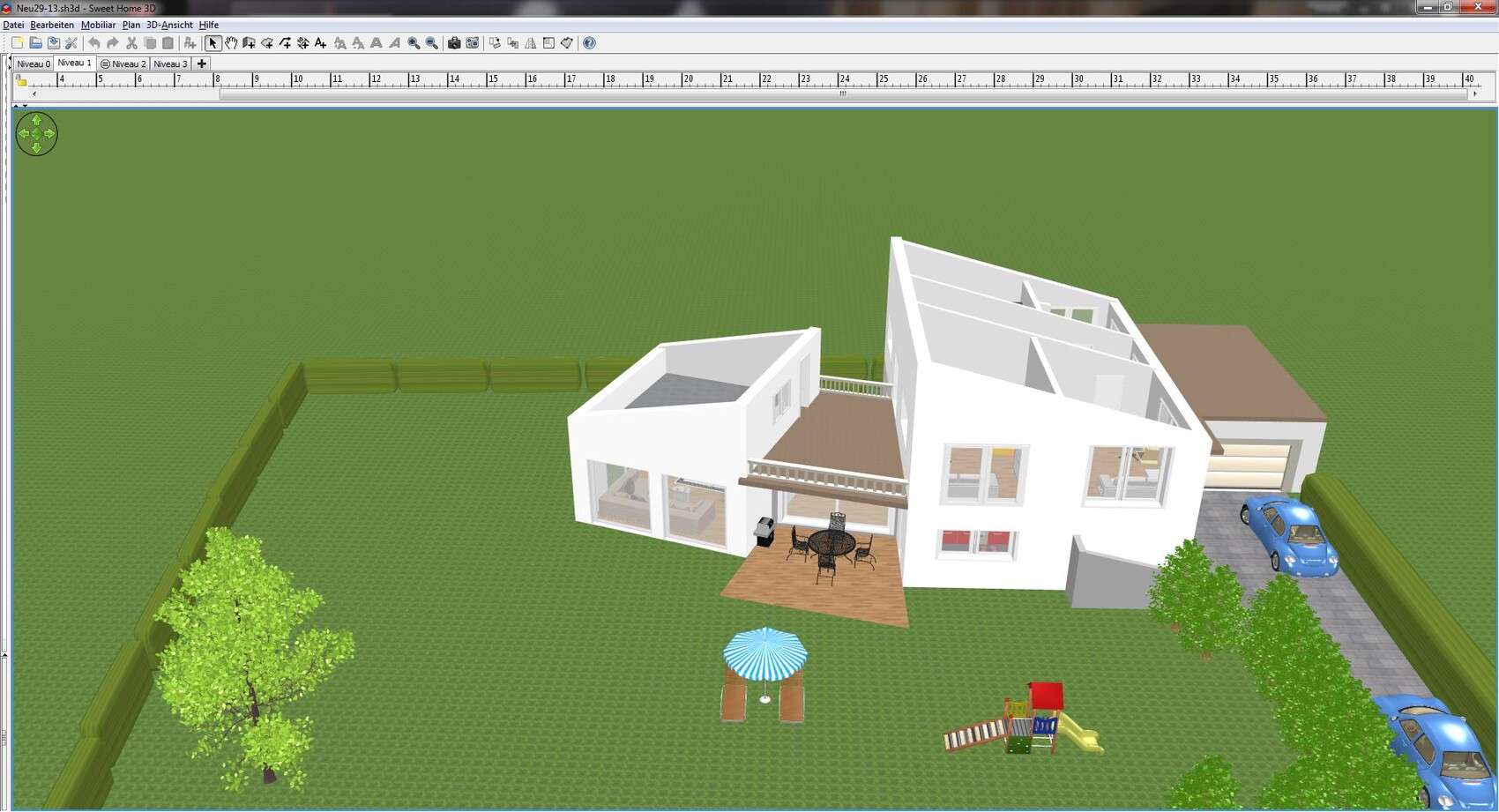This screenshot has width=1499, height=812.
Task: Click the plan horizontal scrollbar thumb
Action: (x=842, y=93)
